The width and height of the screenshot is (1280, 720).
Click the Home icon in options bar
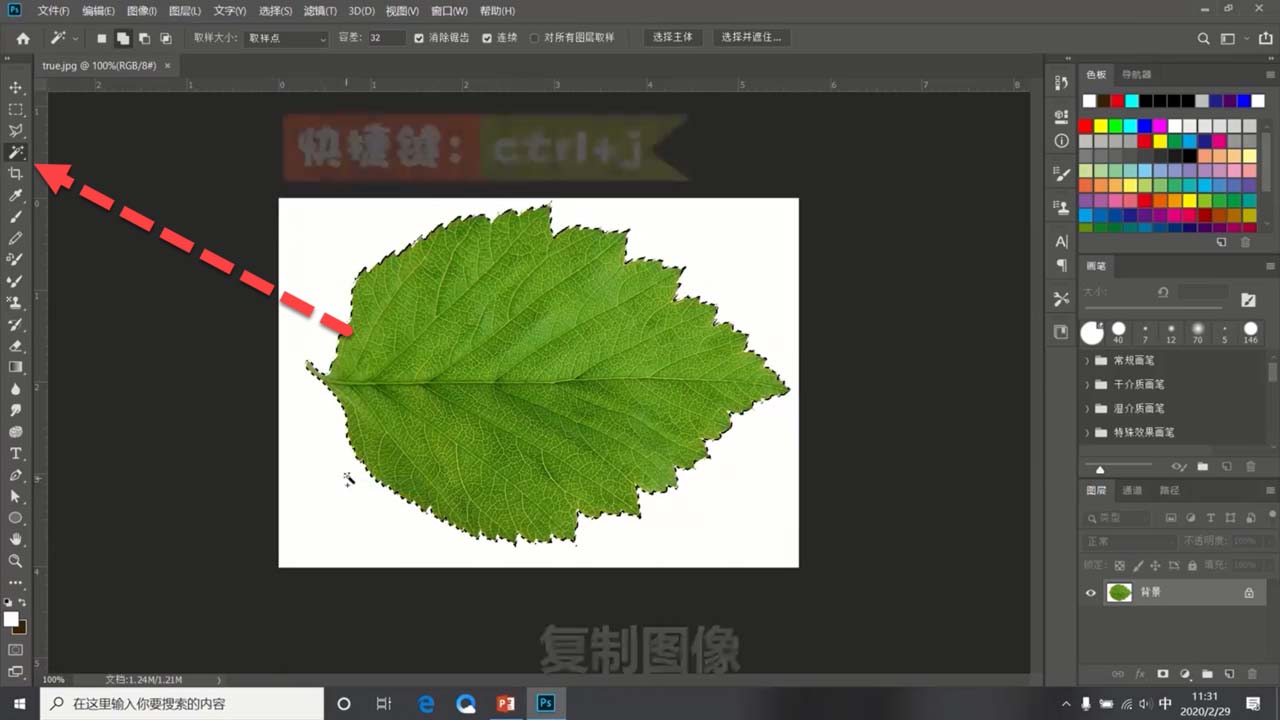point(23,38)
